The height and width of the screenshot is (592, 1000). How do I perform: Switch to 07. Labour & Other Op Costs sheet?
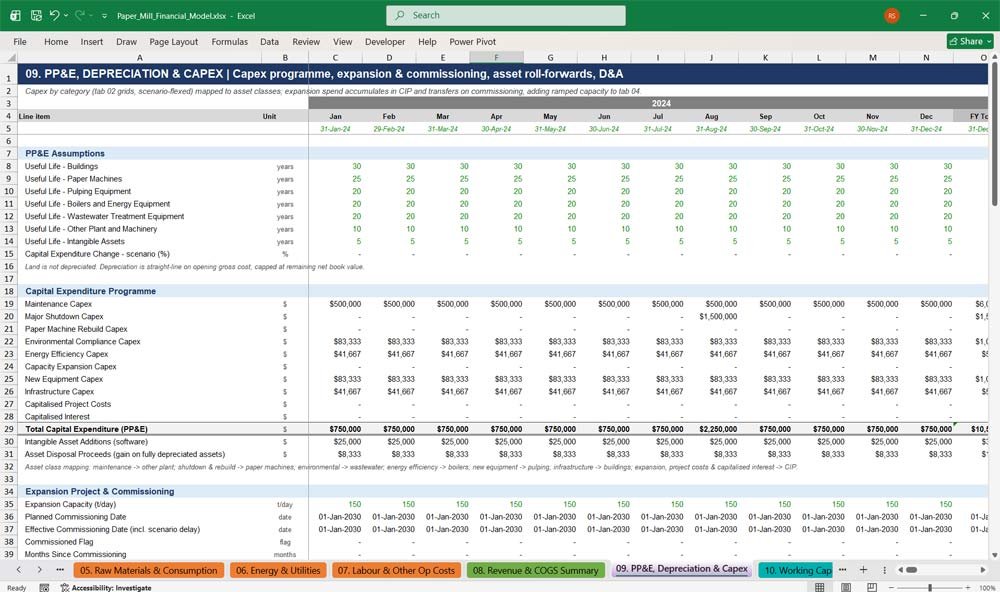(x=396, y=570)
